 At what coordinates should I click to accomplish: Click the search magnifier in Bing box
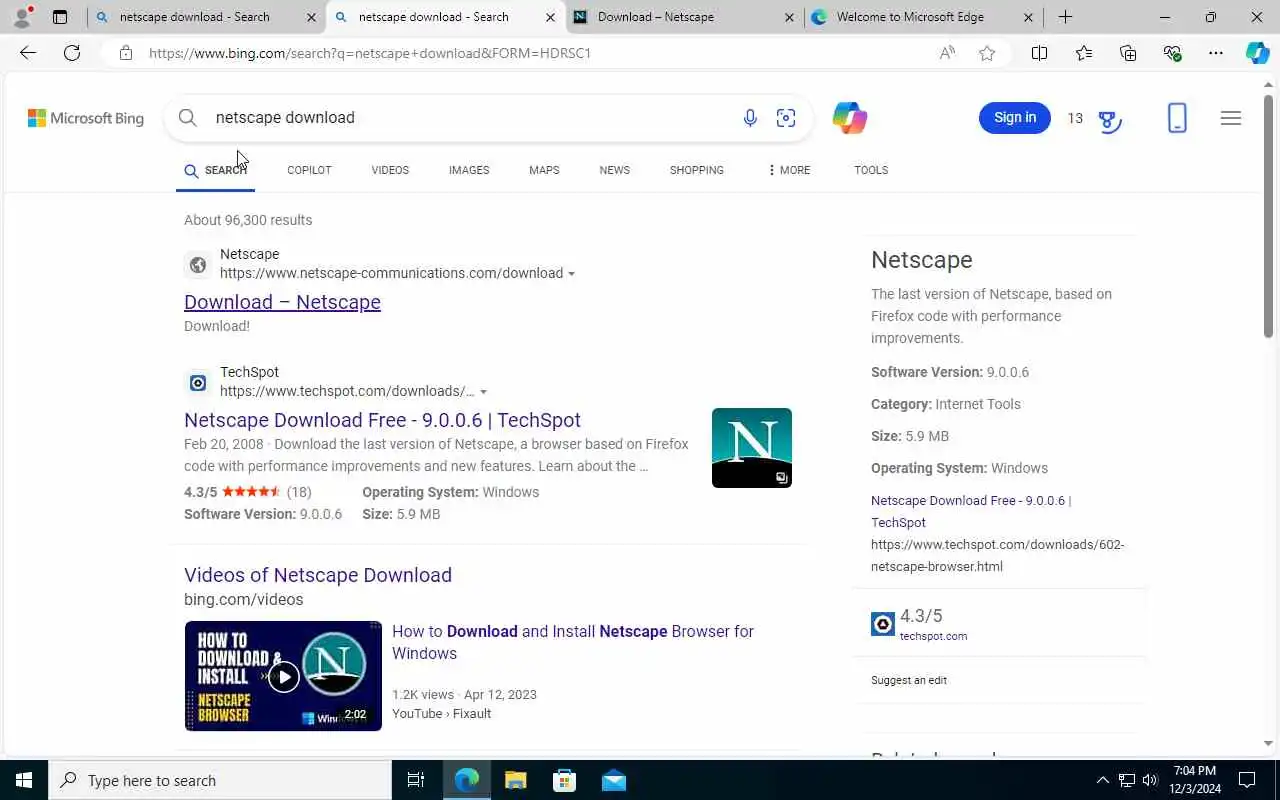pyautogui.click(x=187, y=118)
